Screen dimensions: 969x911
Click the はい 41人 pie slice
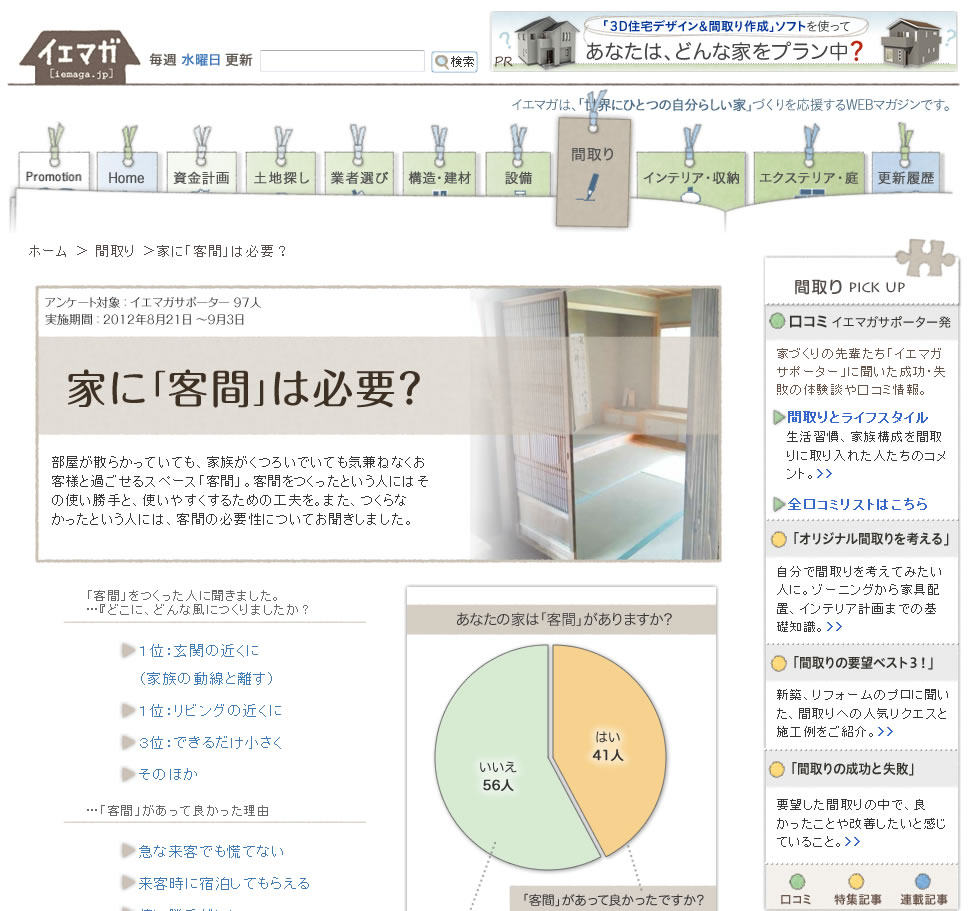(609, 747)
